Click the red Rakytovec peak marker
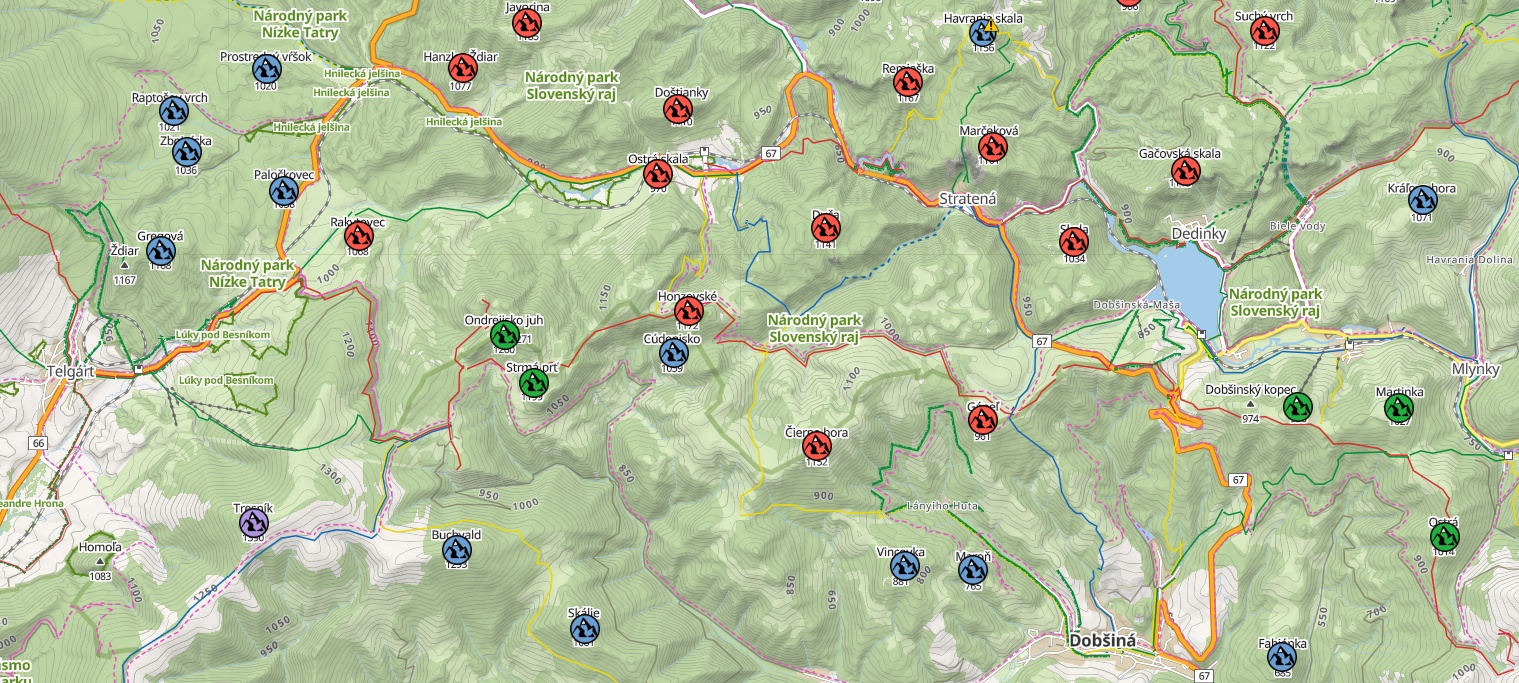 click(359, 236)
